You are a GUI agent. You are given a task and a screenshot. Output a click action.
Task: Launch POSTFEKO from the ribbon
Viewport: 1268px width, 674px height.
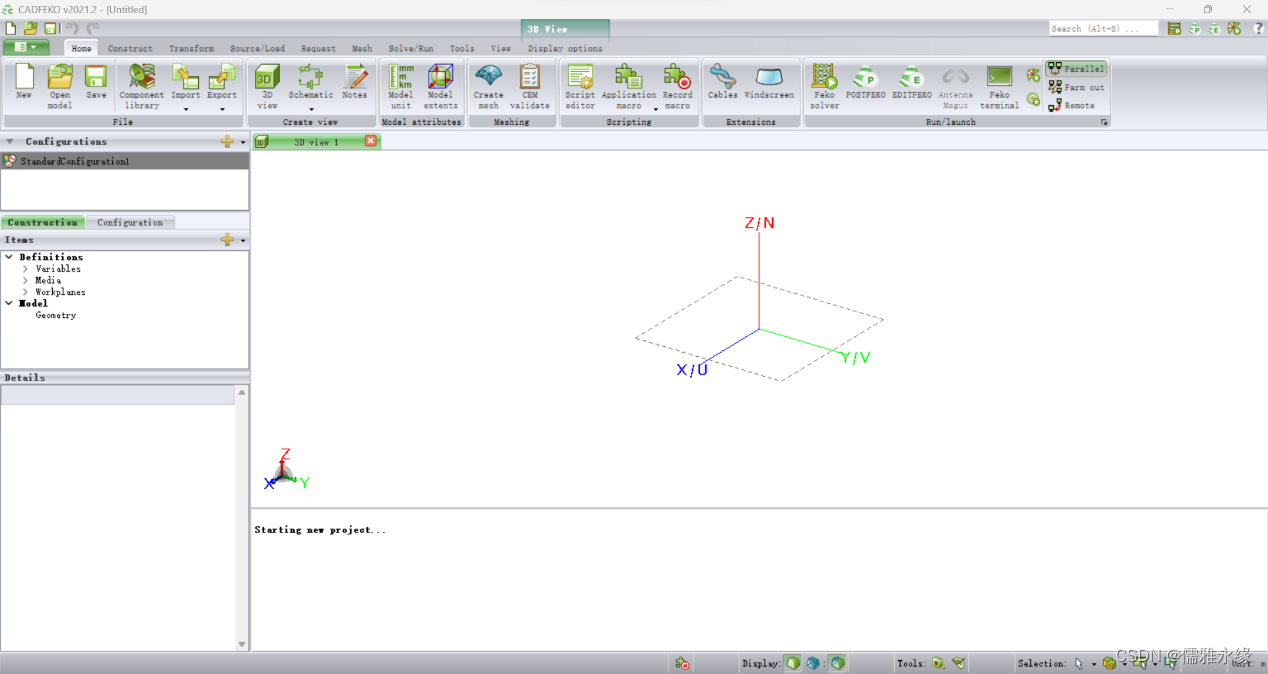(865, 83)
